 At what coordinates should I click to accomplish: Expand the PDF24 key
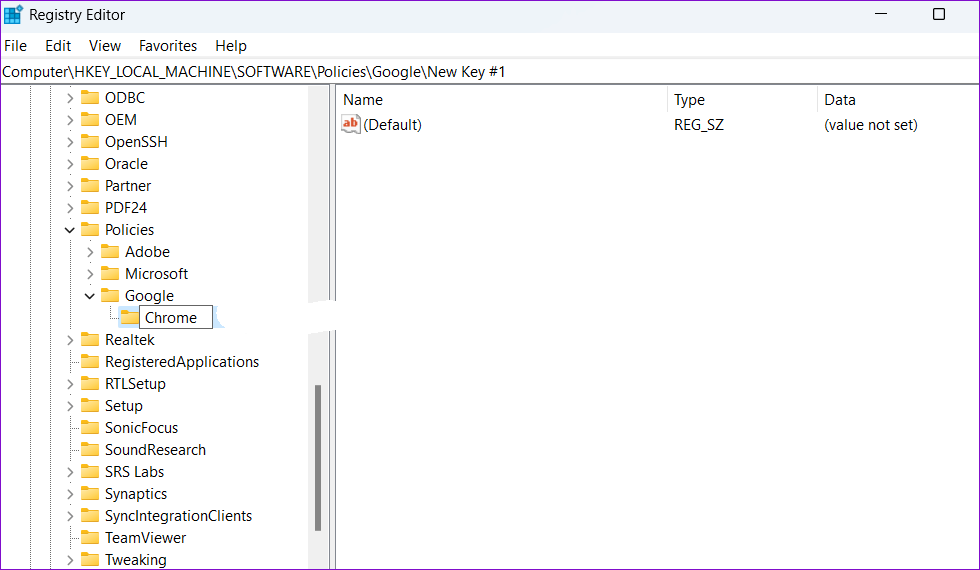click(70, 208)
